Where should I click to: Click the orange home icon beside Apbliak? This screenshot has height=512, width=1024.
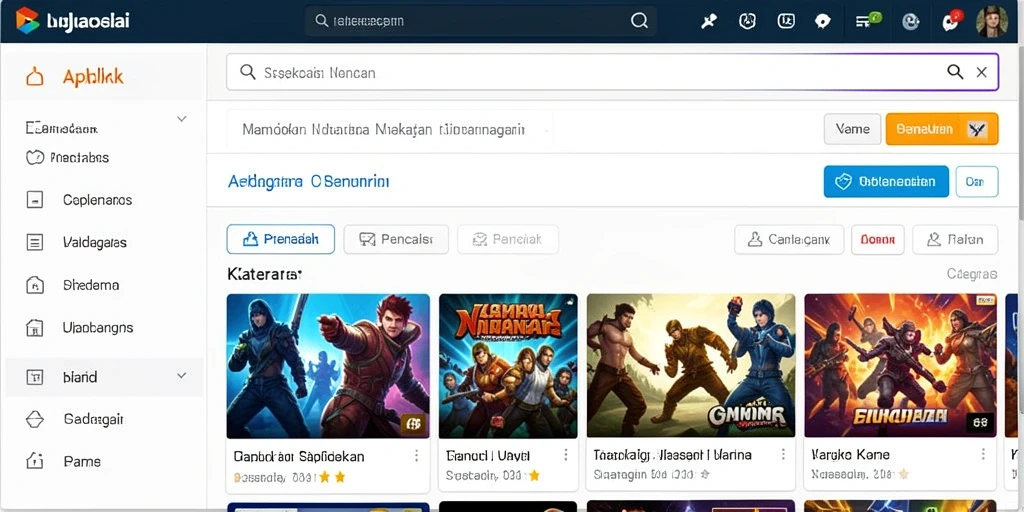pos(35,77)
